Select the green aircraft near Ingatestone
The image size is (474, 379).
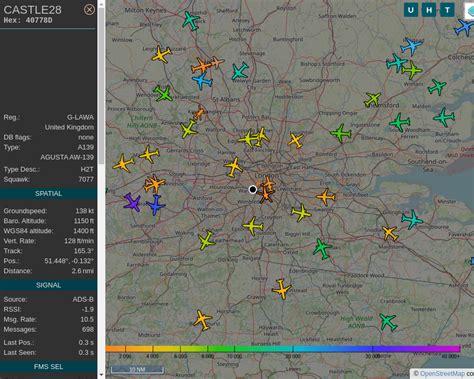click(341, 134)
